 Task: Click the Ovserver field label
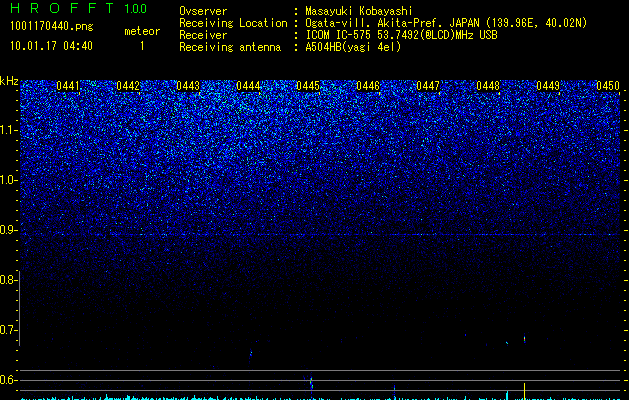203,11
